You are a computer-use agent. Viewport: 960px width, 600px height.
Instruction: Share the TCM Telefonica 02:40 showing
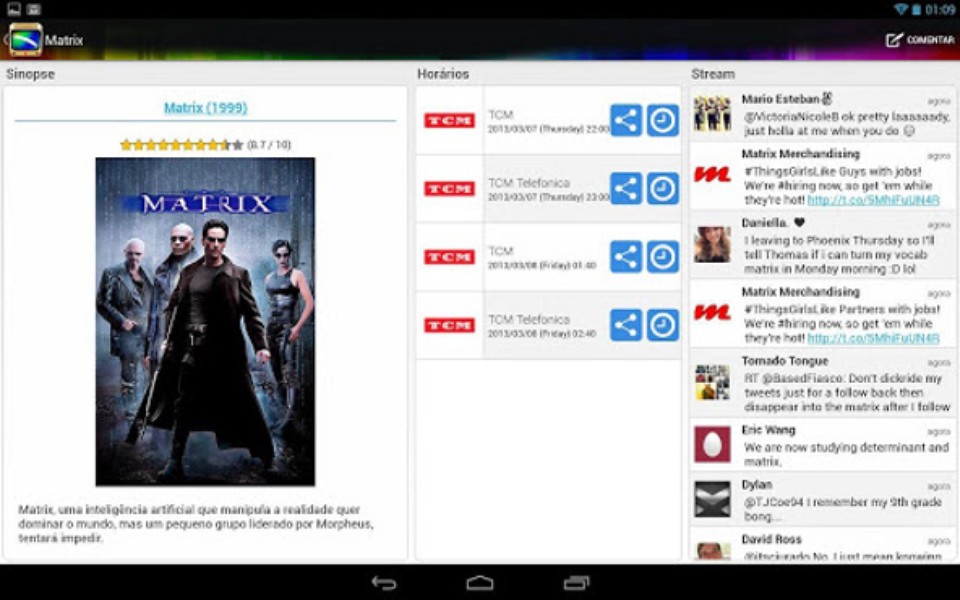tap(626, 324)
